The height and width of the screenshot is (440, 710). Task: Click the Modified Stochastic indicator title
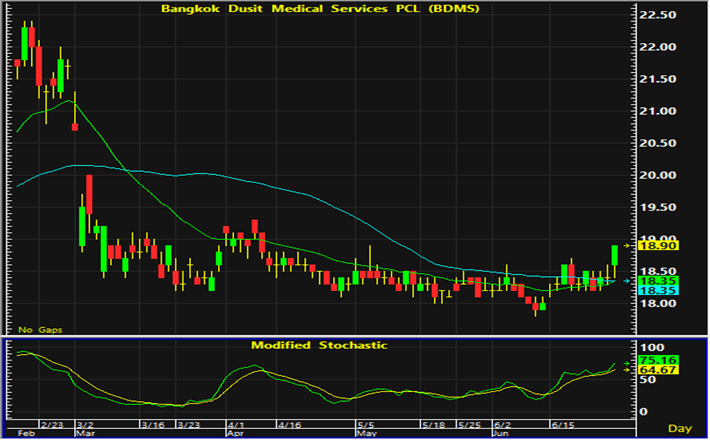(319, 345)
